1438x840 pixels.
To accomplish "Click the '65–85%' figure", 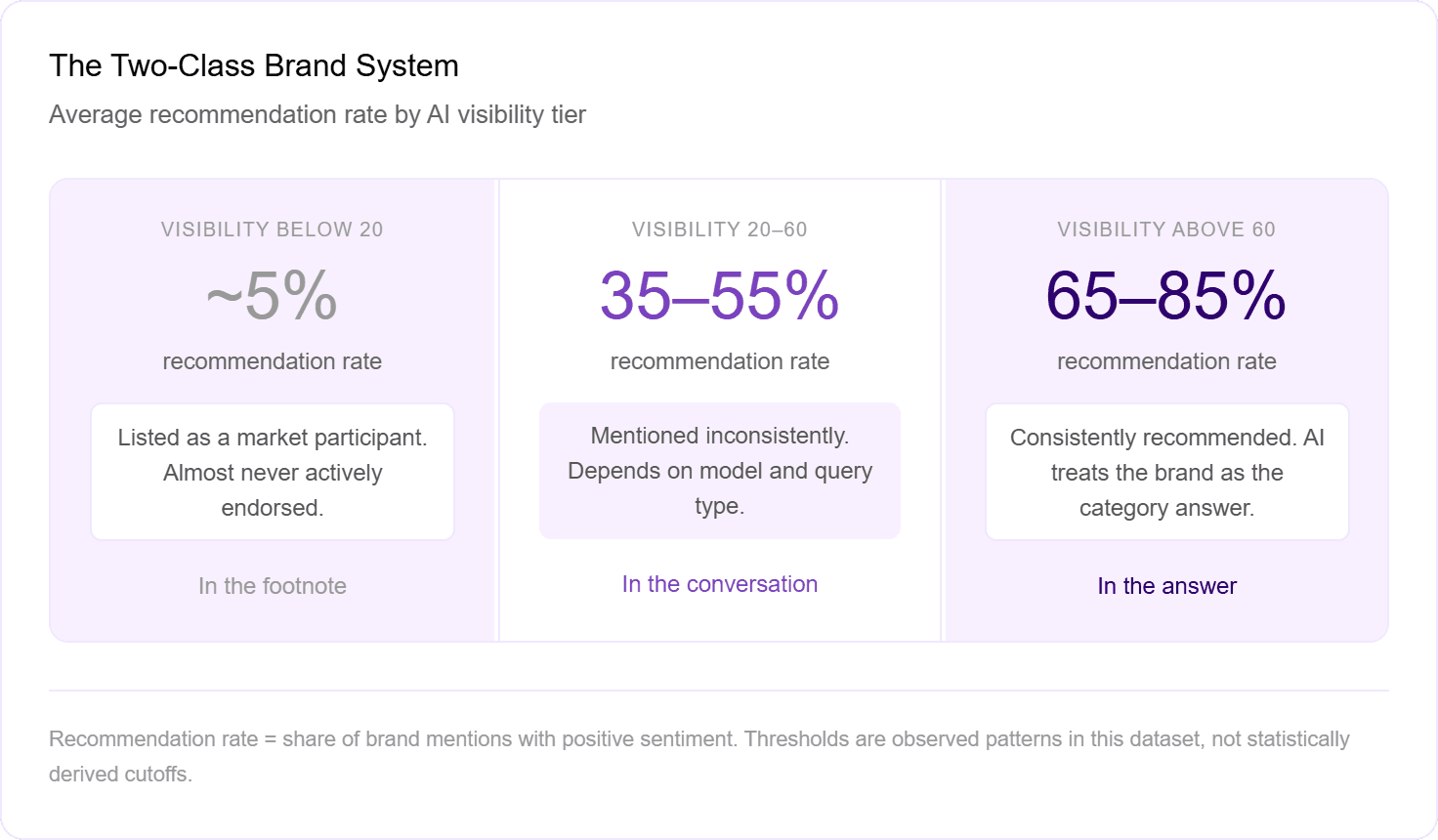I will coord(1166,295).
